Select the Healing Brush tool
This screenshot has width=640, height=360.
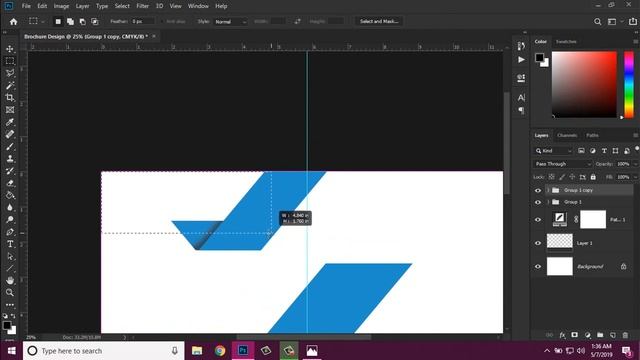10,134
